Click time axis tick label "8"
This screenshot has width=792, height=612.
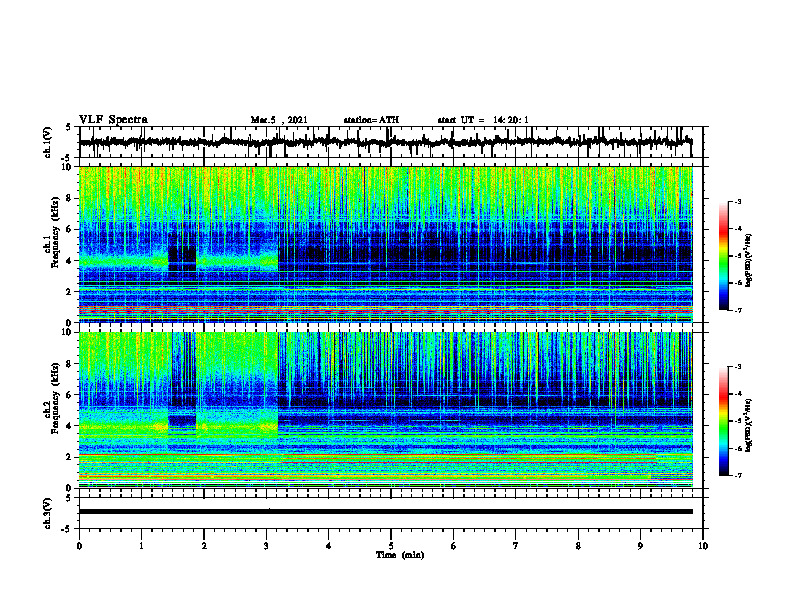tap(578, 546)
